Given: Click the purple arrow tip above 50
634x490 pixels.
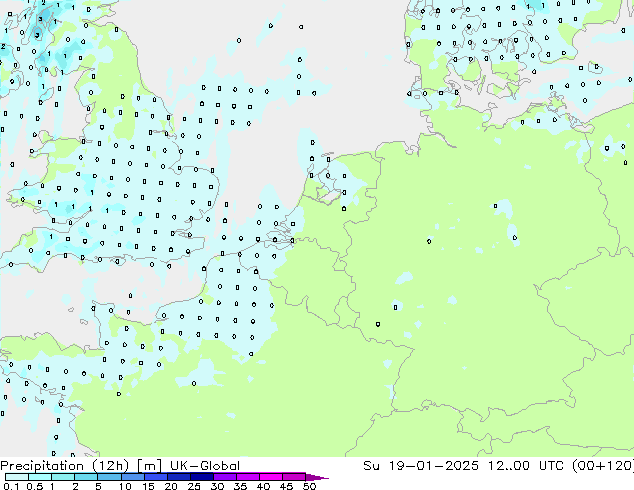Looking at the screenshot, I should tap(317, 477).
